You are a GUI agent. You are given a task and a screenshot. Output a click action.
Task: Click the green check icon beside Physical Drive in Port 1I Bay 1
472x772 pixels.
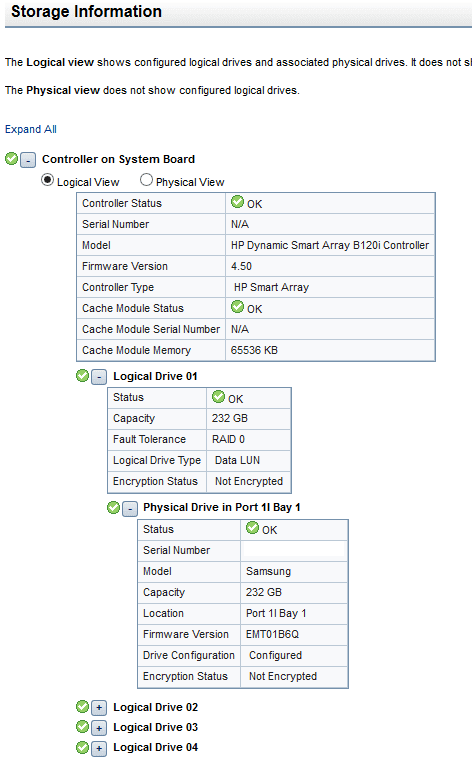pos(113,507)
